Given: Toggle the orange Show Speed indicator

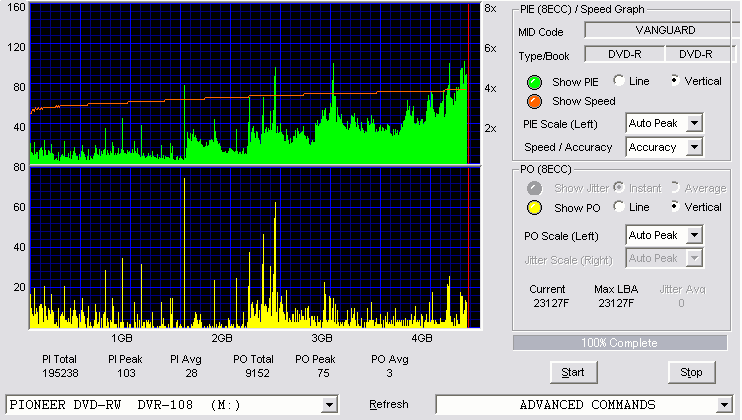Looking at the screenshot, I should coord(534,101).
